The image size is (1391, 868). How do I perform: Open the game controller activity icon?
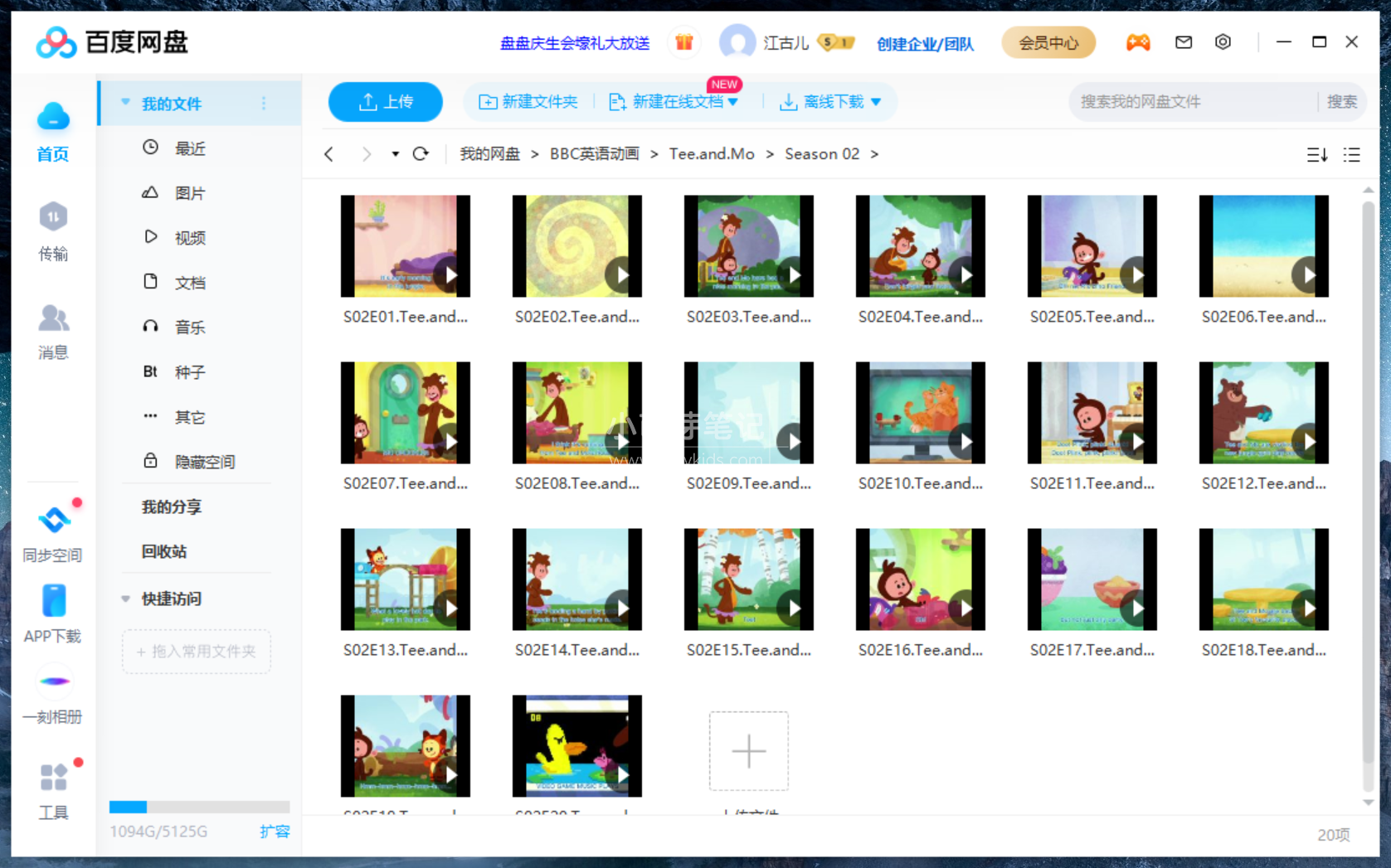point(1138,41)
